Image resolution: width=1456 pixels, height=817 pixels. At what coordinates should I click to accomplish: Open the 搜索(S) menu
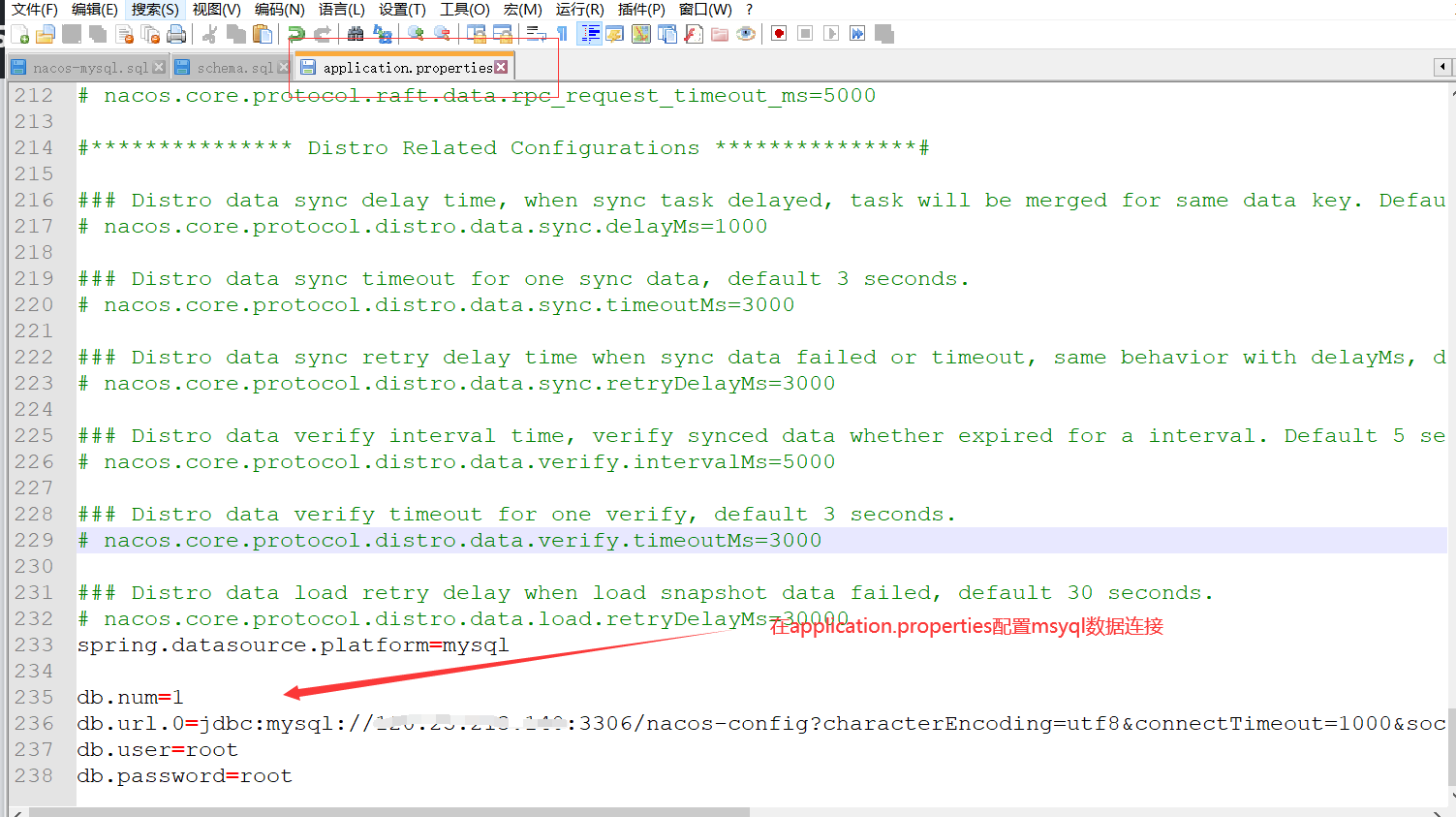(x=155, y=10)
